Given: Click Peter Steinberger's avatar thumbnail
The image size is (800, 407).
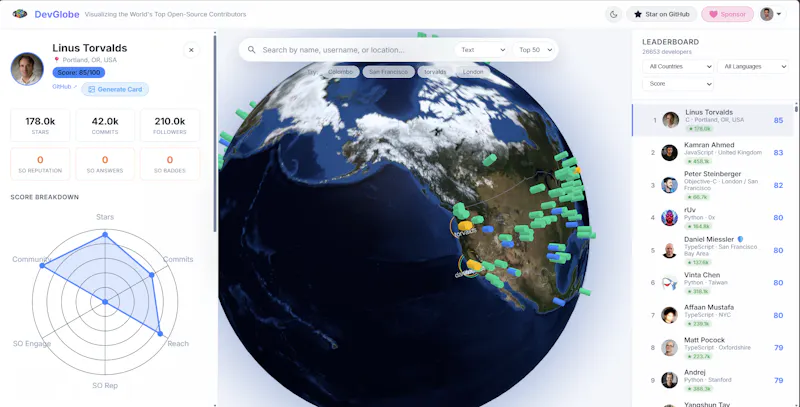Looking at the screenshot, I should pyautogui.click(x=669, y=185).
